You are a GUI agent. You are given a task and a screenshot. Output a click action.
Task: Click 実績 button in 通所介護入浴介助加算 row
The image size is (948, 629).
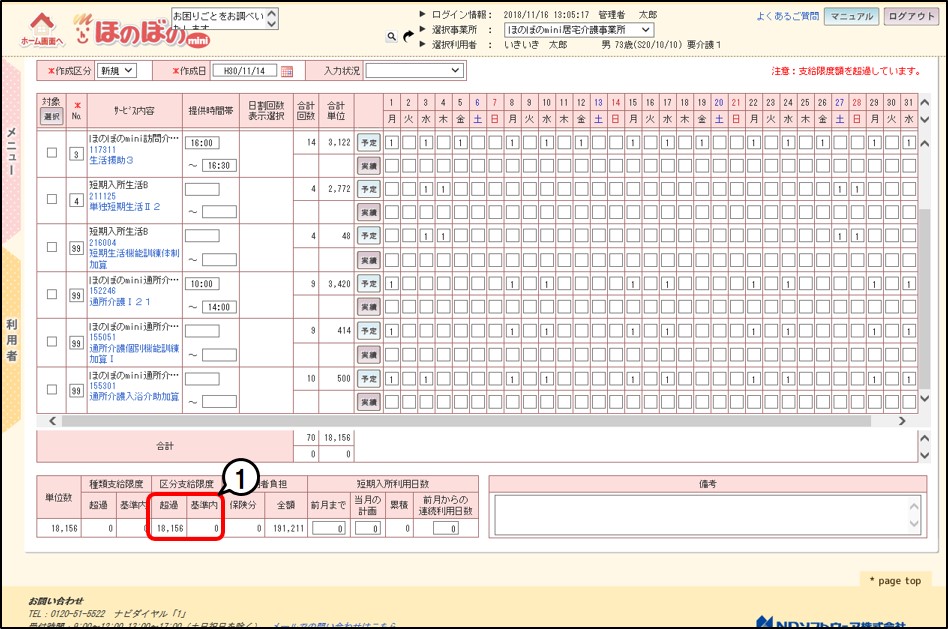click(369, 402)
